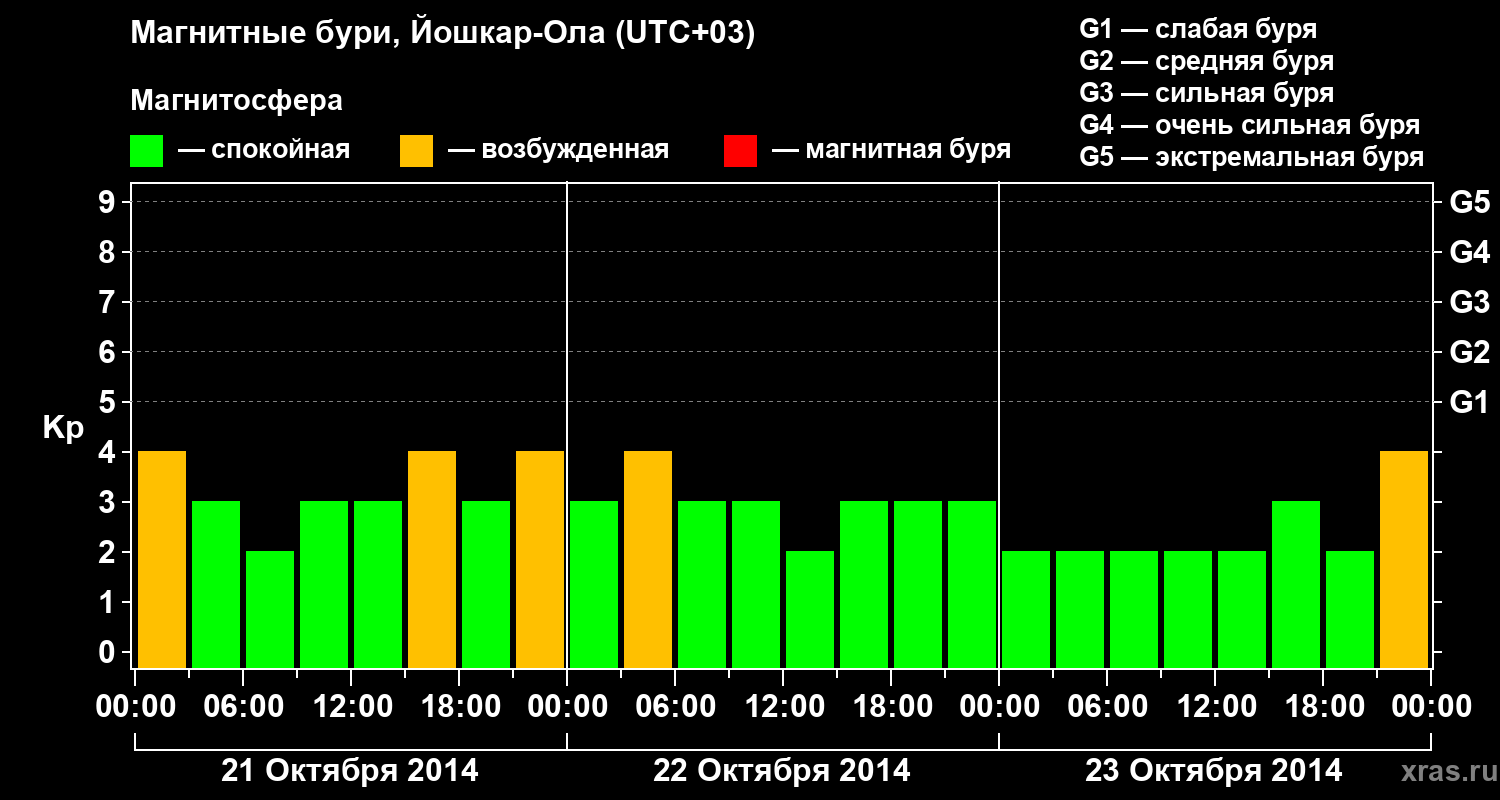Screen dimensions: 1500x800
Task: Click the '0' tick on the Kp axis
Action: point(108,652)
